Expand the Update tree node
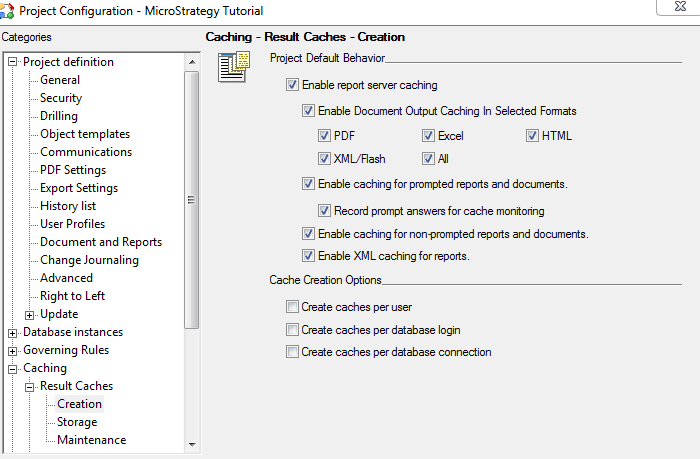The height and width of the screenshot is (459, 700). 29,315
